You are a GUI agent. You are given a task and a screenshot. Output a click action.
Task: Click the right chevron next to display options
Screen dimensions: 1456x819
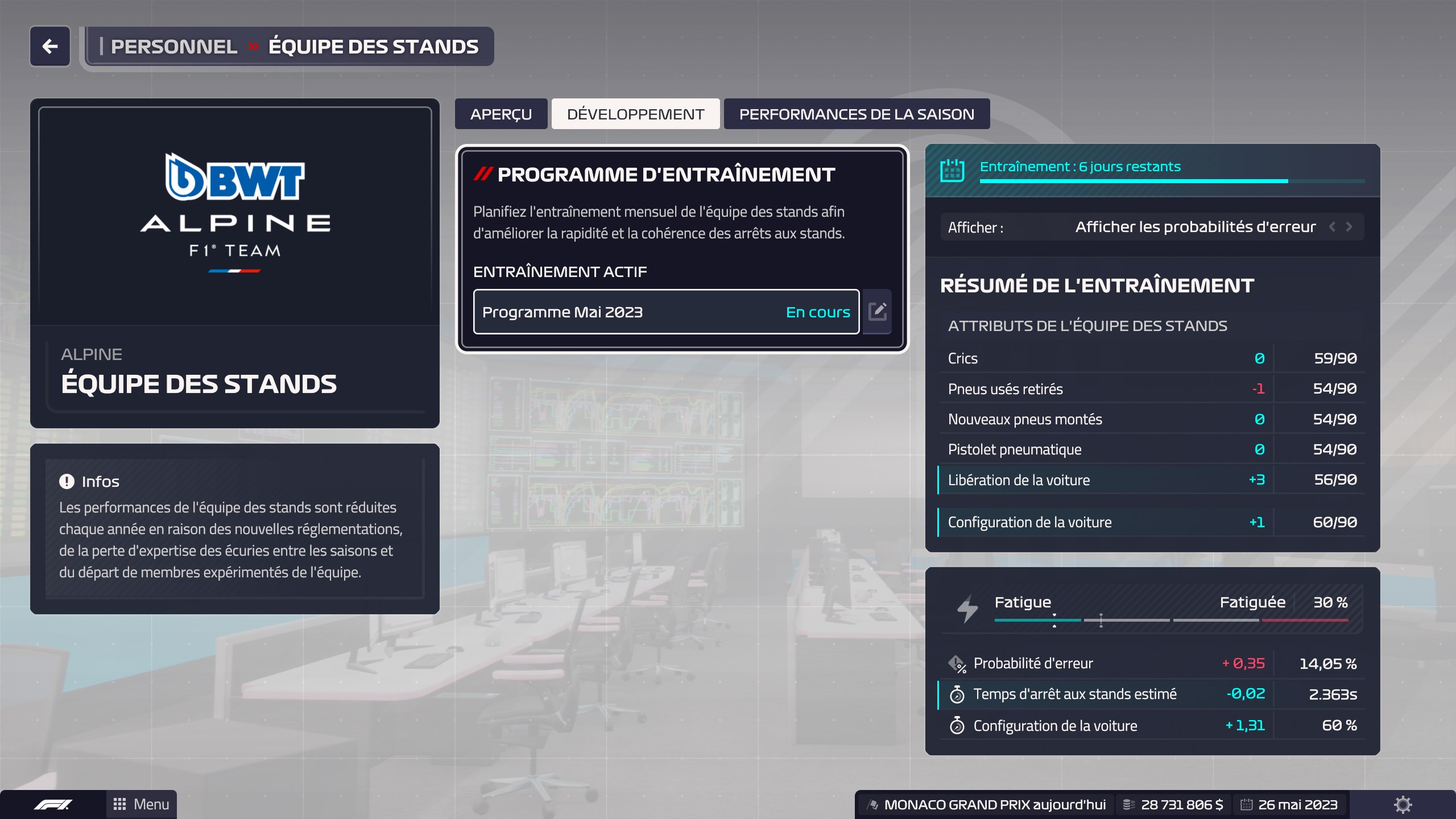1349,226
